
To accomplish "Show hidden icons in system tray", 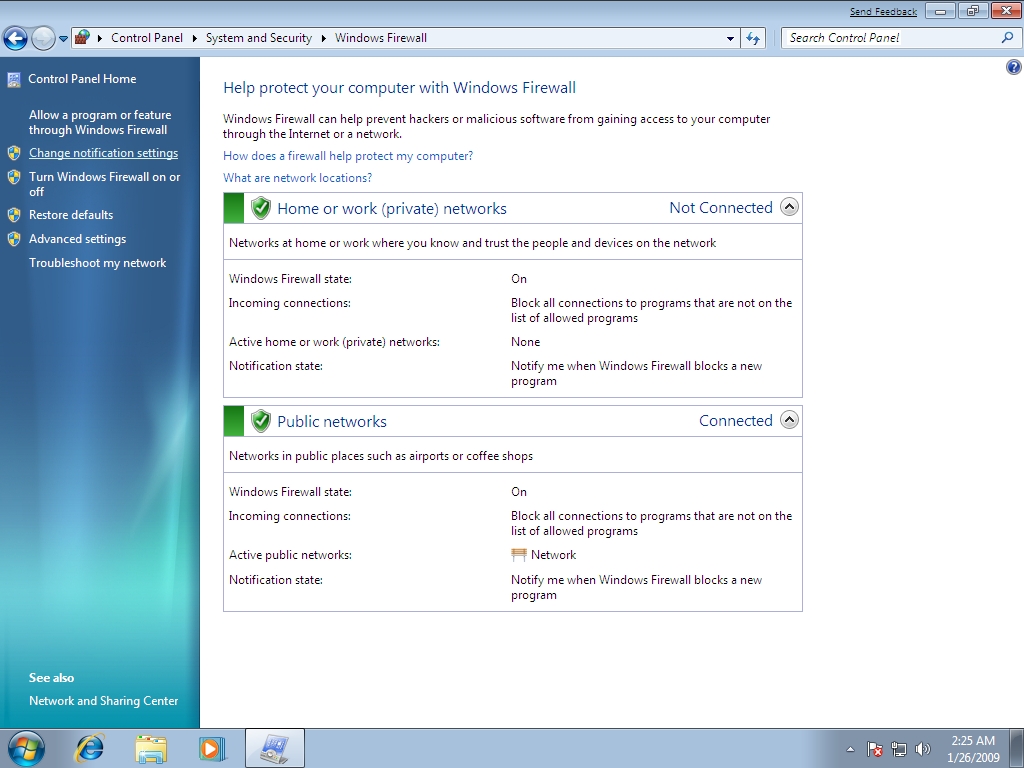I will [850, 749].
